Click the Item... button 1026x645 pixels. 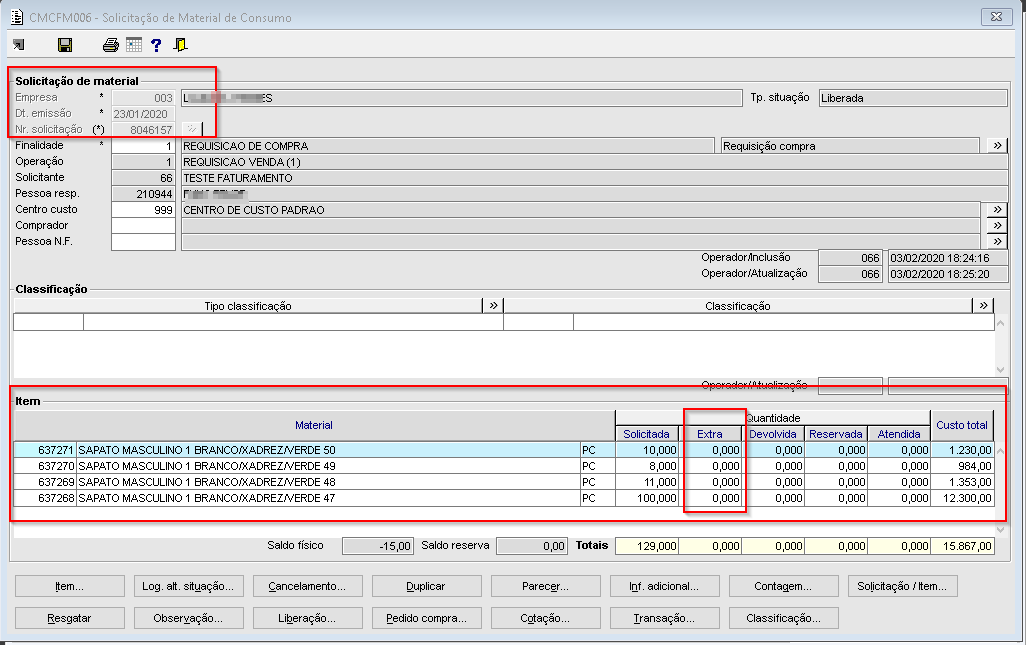click(69, 586)
